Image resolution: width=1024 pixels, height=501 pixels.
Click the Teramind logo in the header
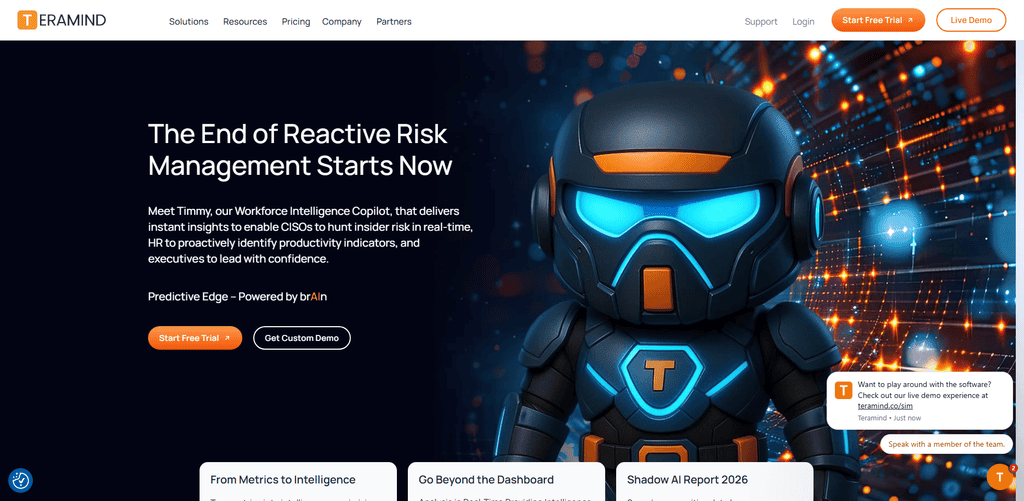click(61, 20)
